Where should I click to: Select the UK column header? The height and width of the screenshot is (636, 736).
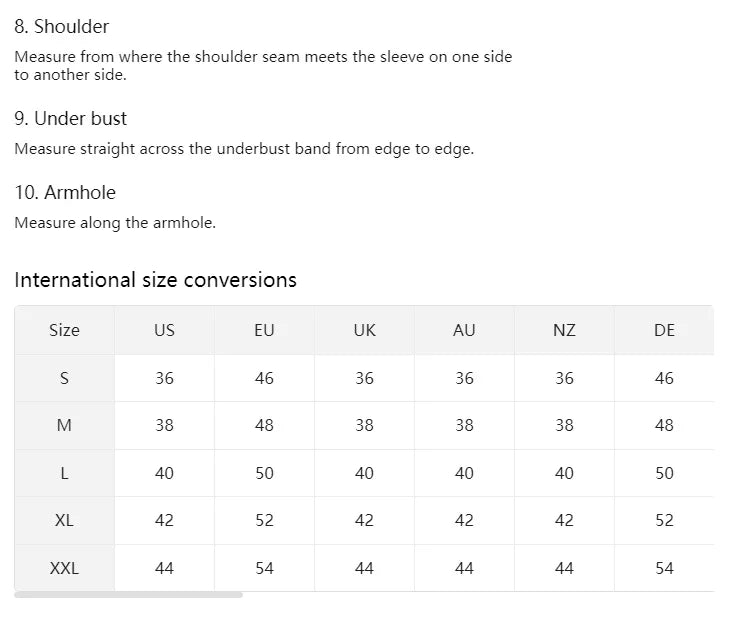(x=364, y=330)
